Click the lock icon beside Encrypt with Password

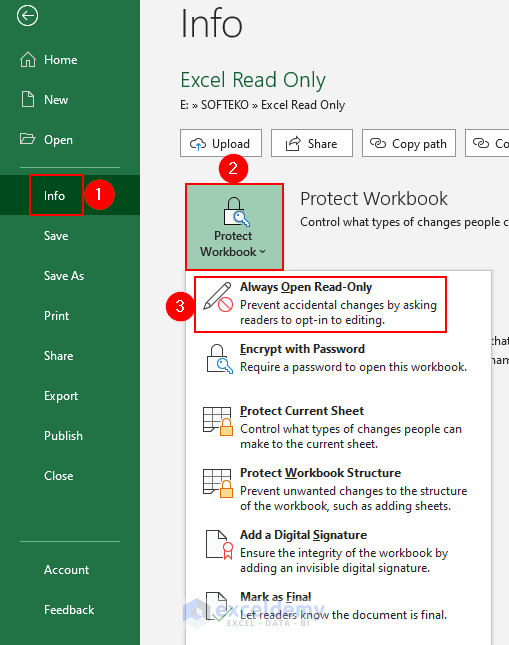(219, 359)
